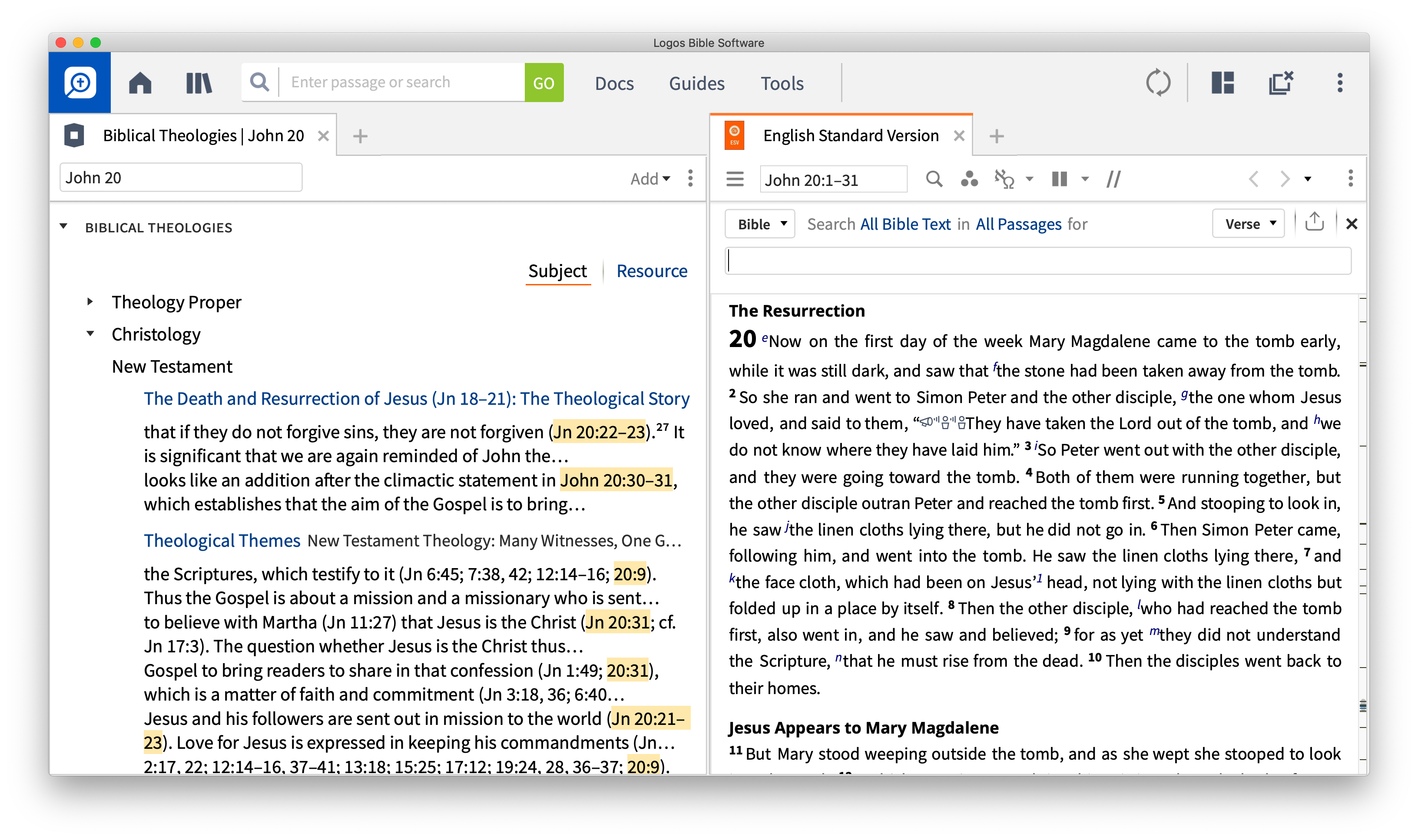Collapse the Christology item
The height and width of the screenshot is (840, 1418).
tap(90, 334)
